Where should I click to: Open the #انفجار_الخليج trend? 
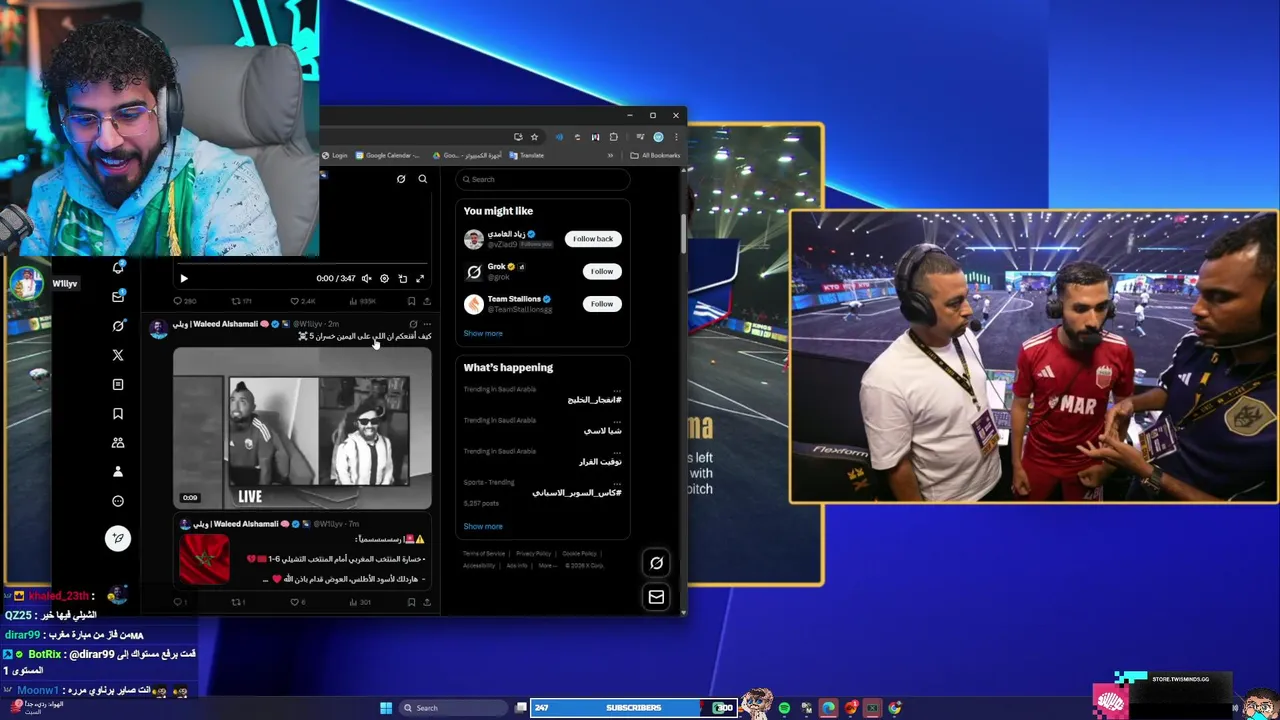[594, 400]
